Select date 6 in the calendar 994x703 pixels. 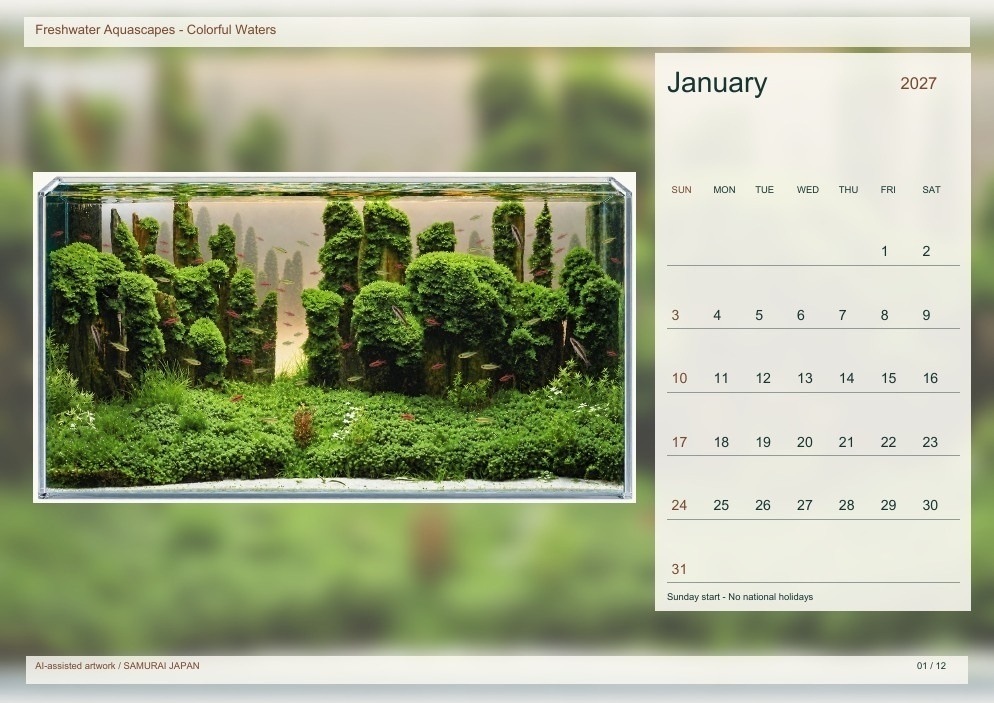(801, 315)
